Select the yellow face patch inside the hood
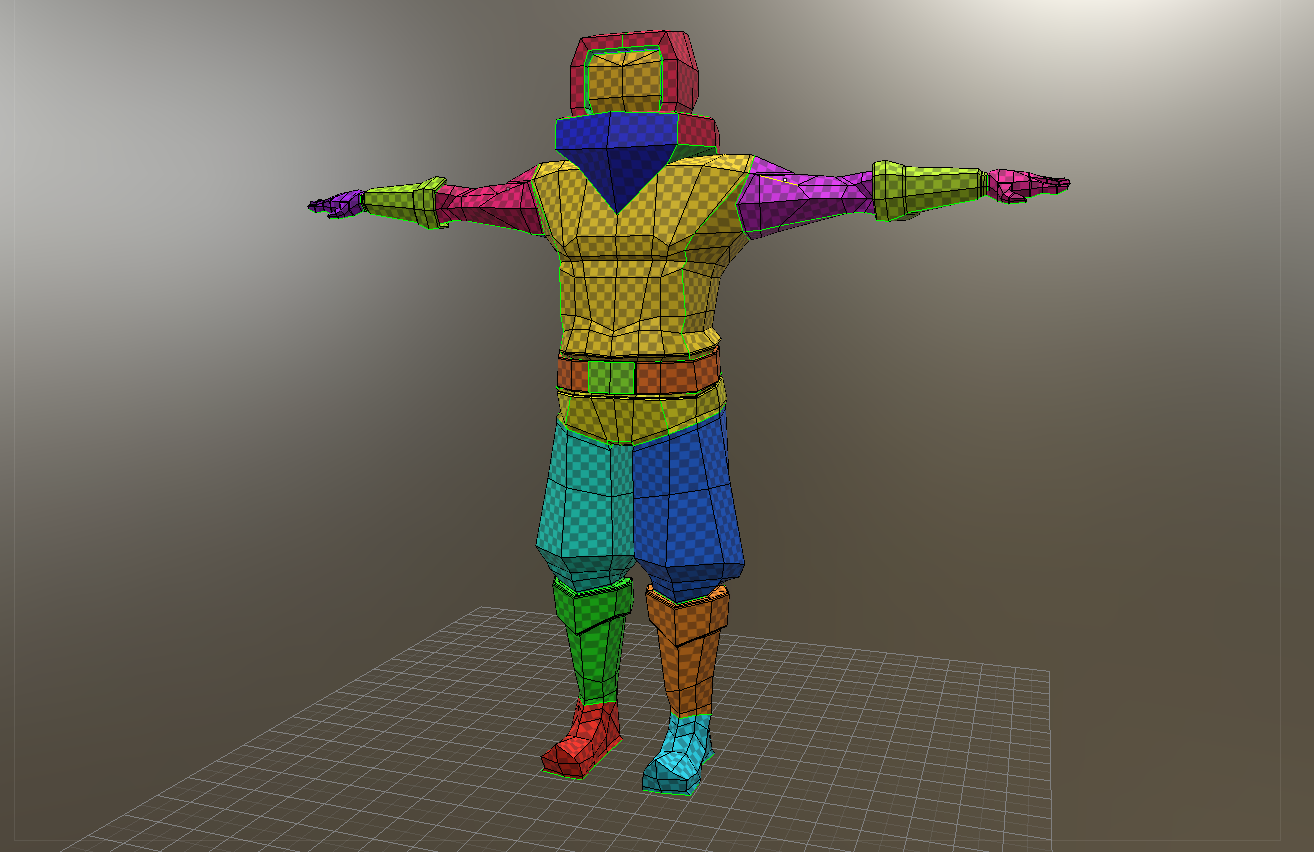 point(625,80)
